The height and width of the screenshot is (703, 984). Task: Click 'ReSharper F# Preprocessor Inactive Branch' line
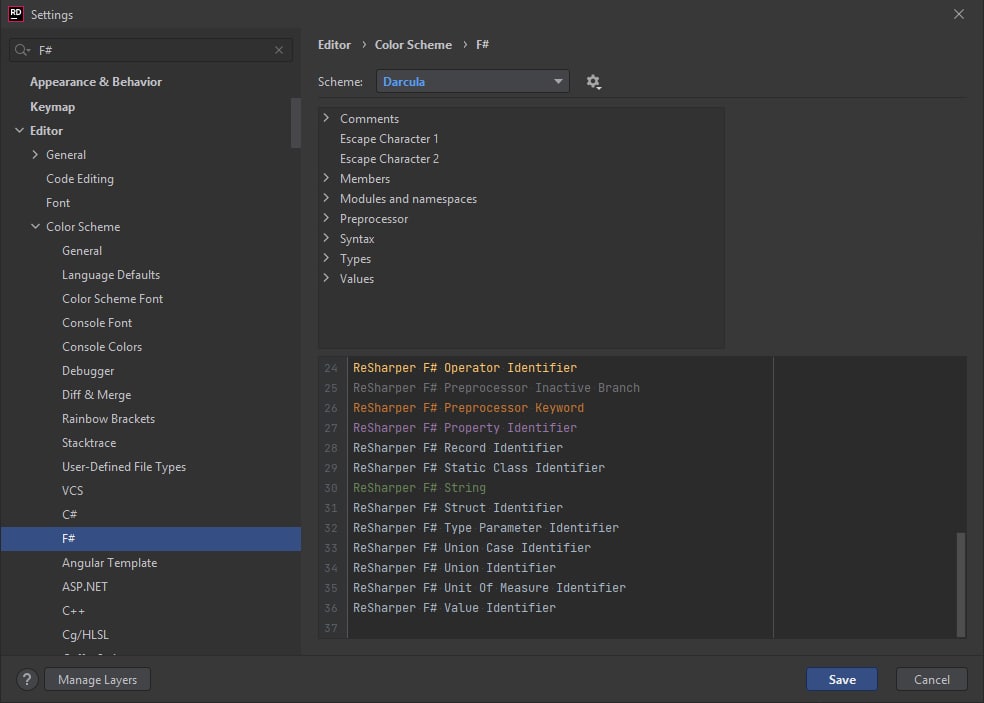point(496,388)
